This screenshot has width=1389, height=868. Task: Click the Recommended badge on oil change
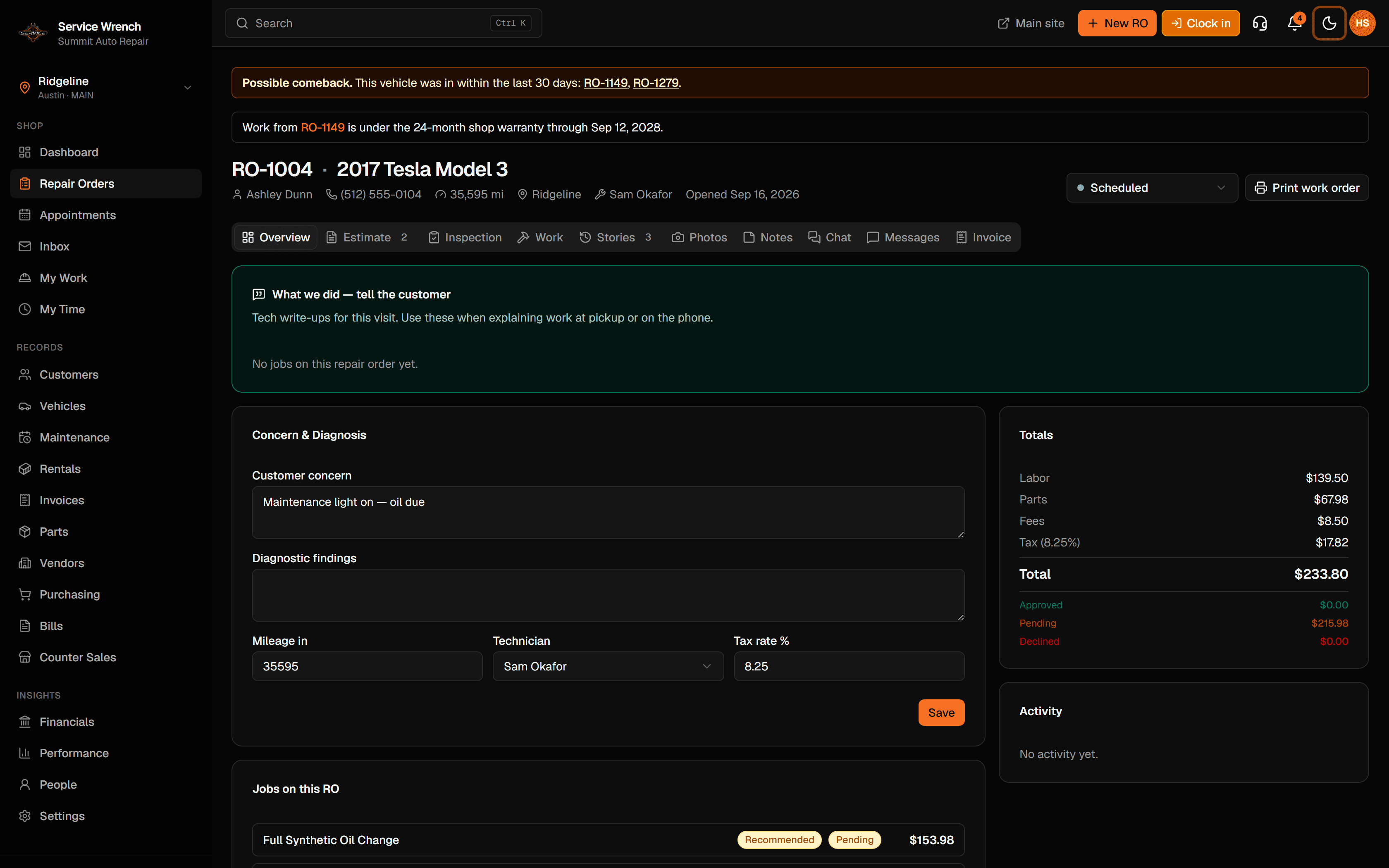pyautogui.click(x=779, y=840)
